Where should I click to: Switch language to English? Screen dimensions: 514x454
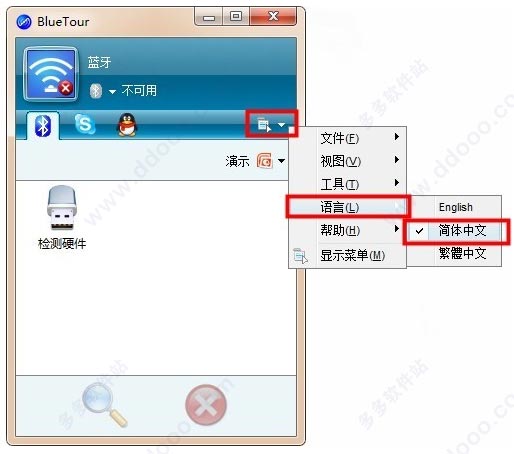(455, 207)
